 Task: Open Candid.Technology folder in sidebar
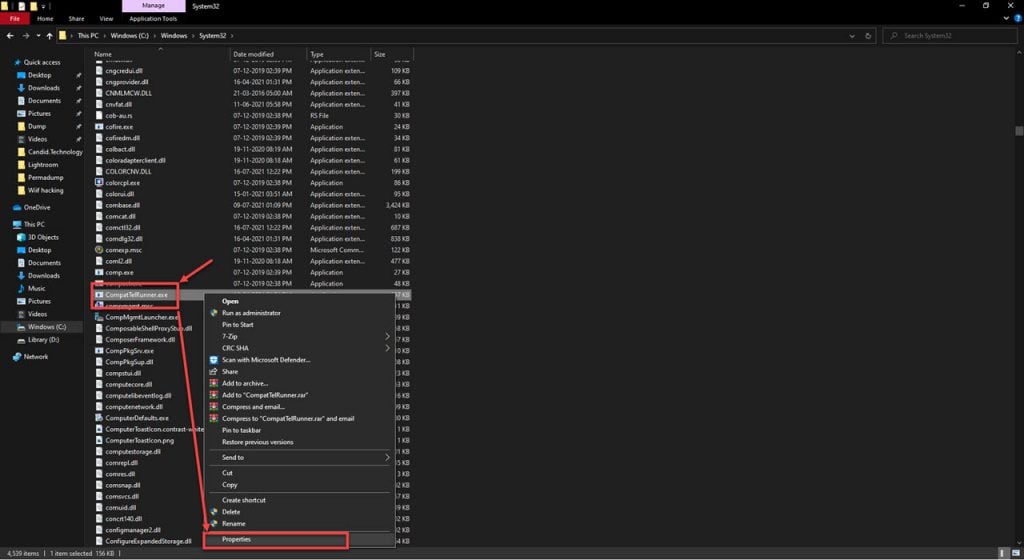click(55, 152)
